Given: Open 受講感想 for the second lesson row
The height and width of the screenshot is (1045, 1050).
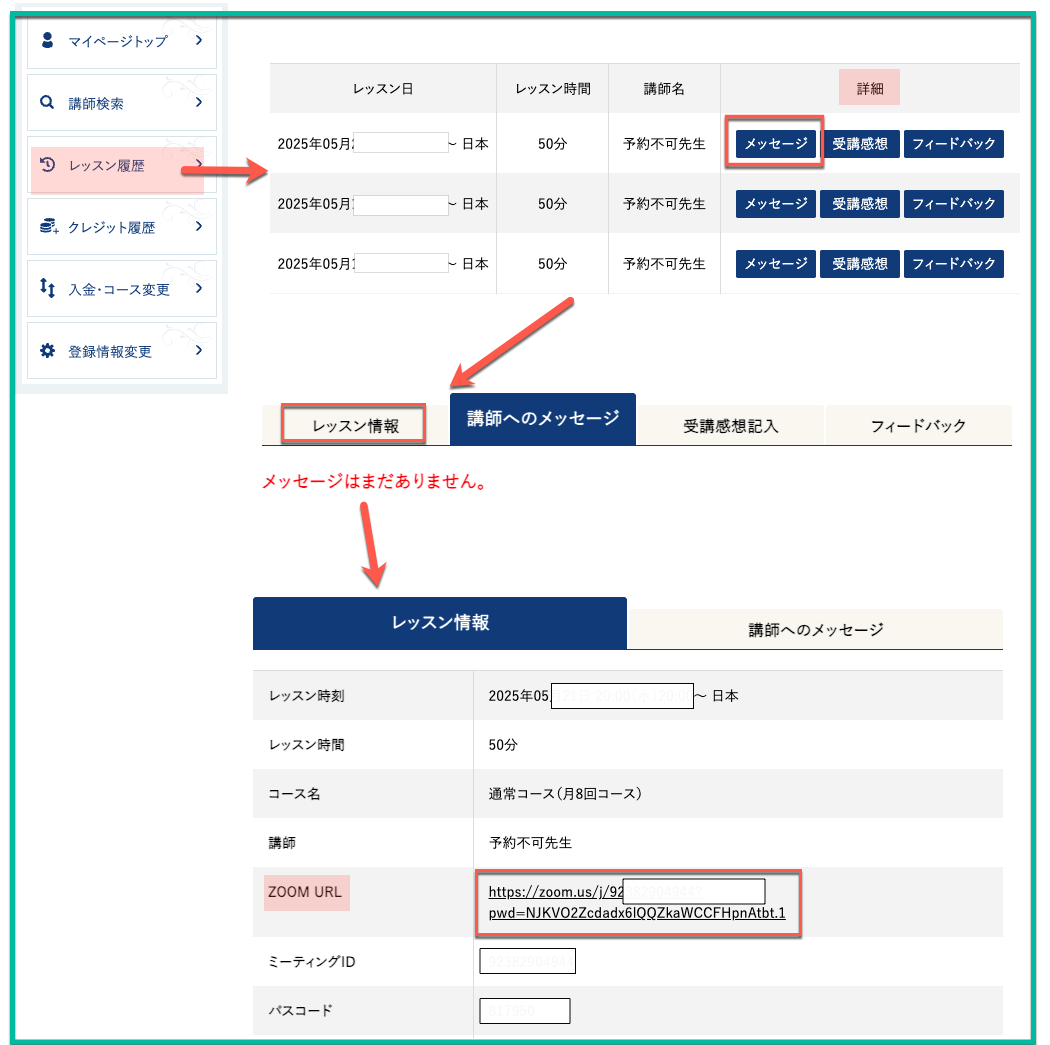Looking at the screenshot, I should coord(860,204).
